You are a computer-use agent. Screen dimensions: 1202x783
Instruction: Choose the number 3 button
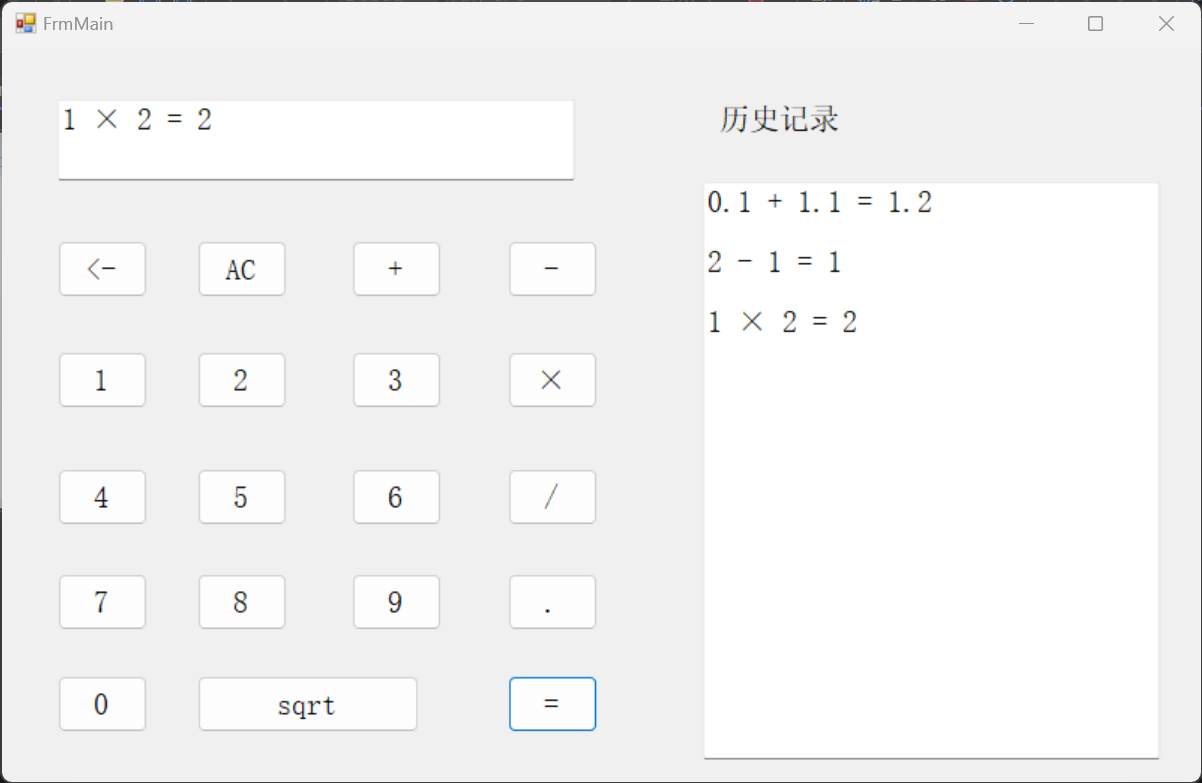coord(396,380)
